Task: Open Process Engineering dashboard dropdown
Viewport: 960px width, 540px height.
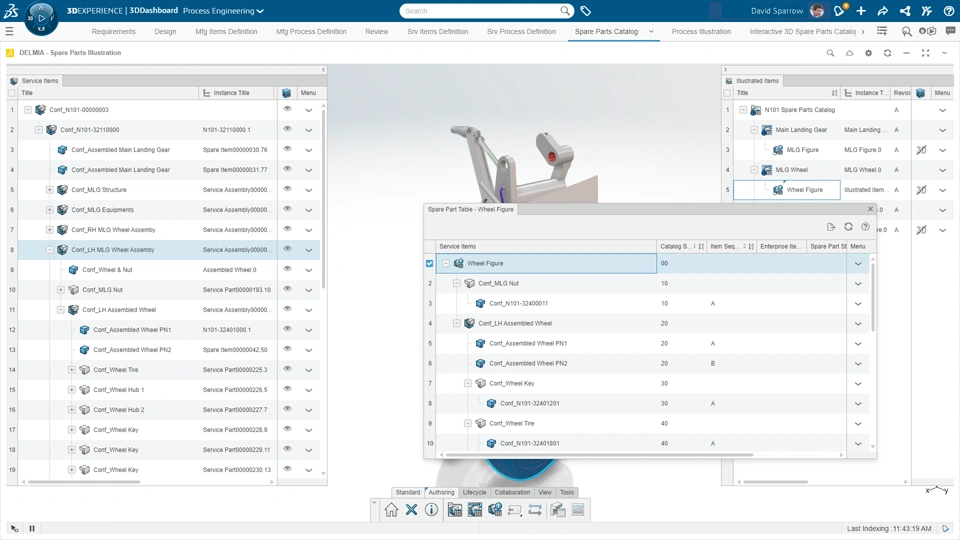Action: [260, 11]
